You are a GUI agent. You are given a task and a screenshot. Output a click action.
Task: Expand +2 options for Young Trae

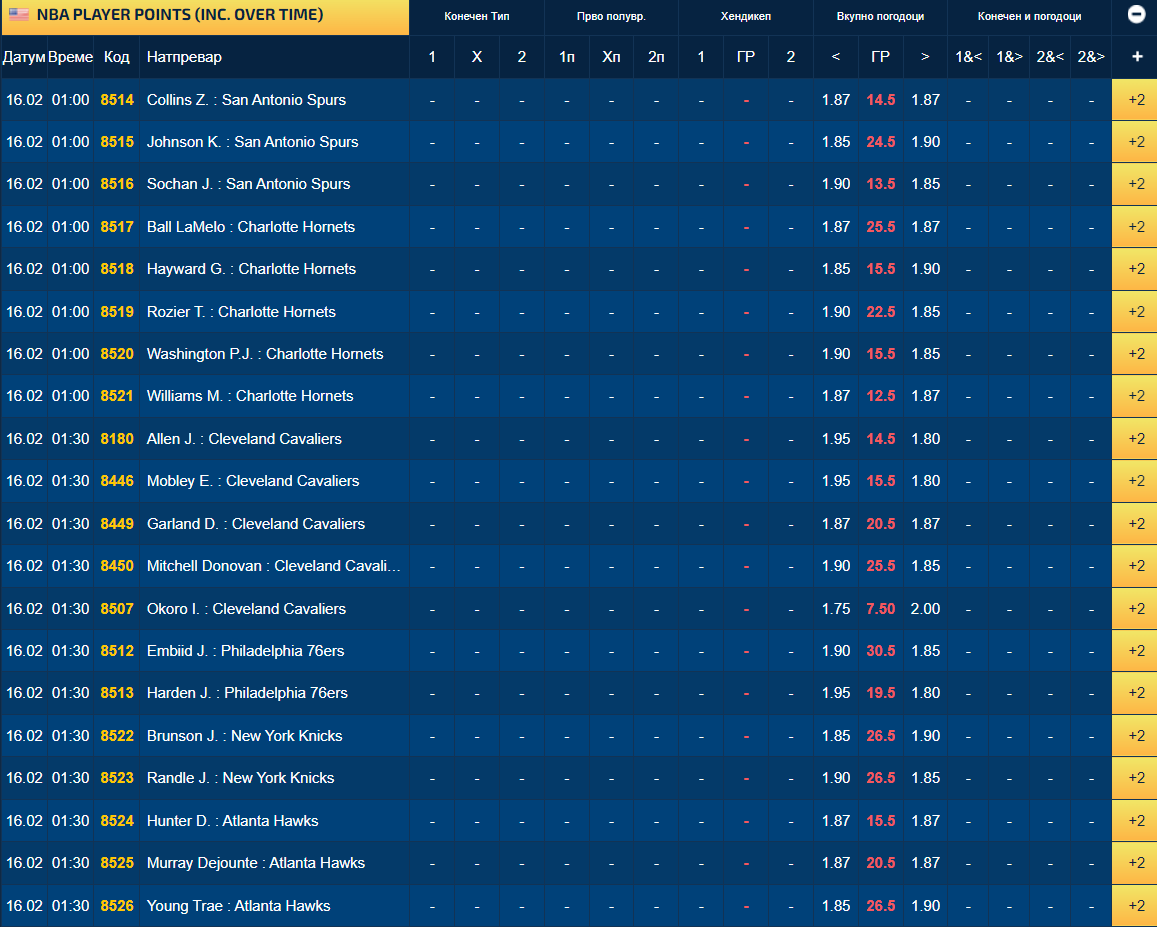coord(1136,906)
